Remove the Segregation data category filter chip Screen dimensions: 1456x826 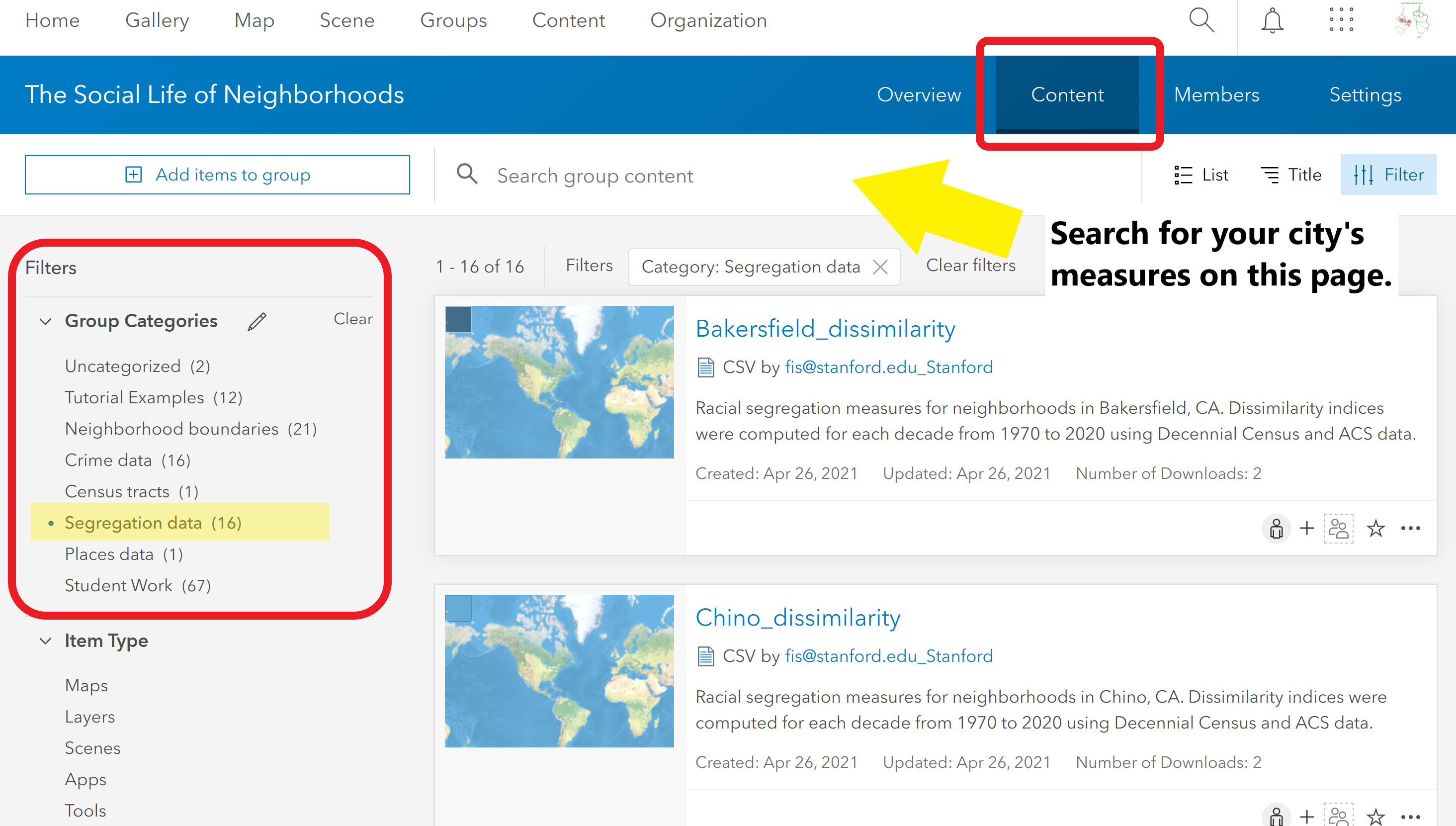coord(880,267)
